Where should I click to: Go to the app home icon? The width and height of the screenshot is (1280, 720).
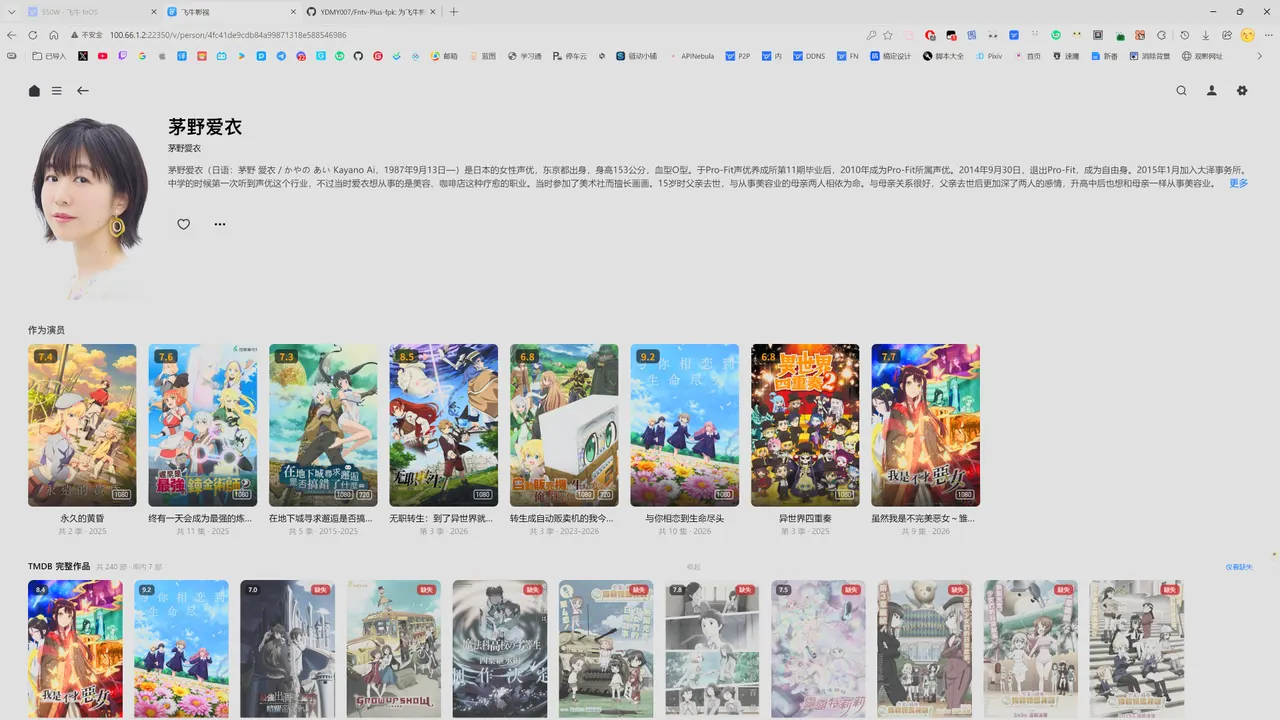[x=34, y=90]
